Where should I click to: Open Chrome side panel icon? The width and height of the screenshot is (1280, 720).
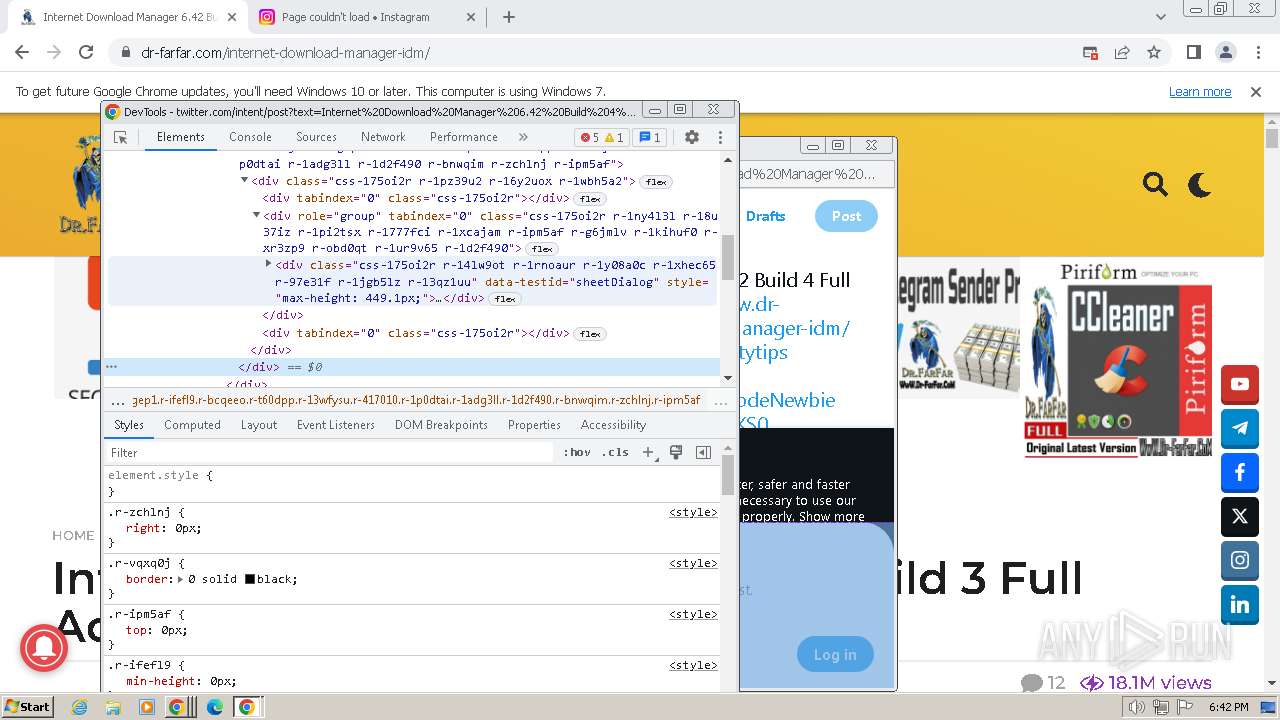1193,52
